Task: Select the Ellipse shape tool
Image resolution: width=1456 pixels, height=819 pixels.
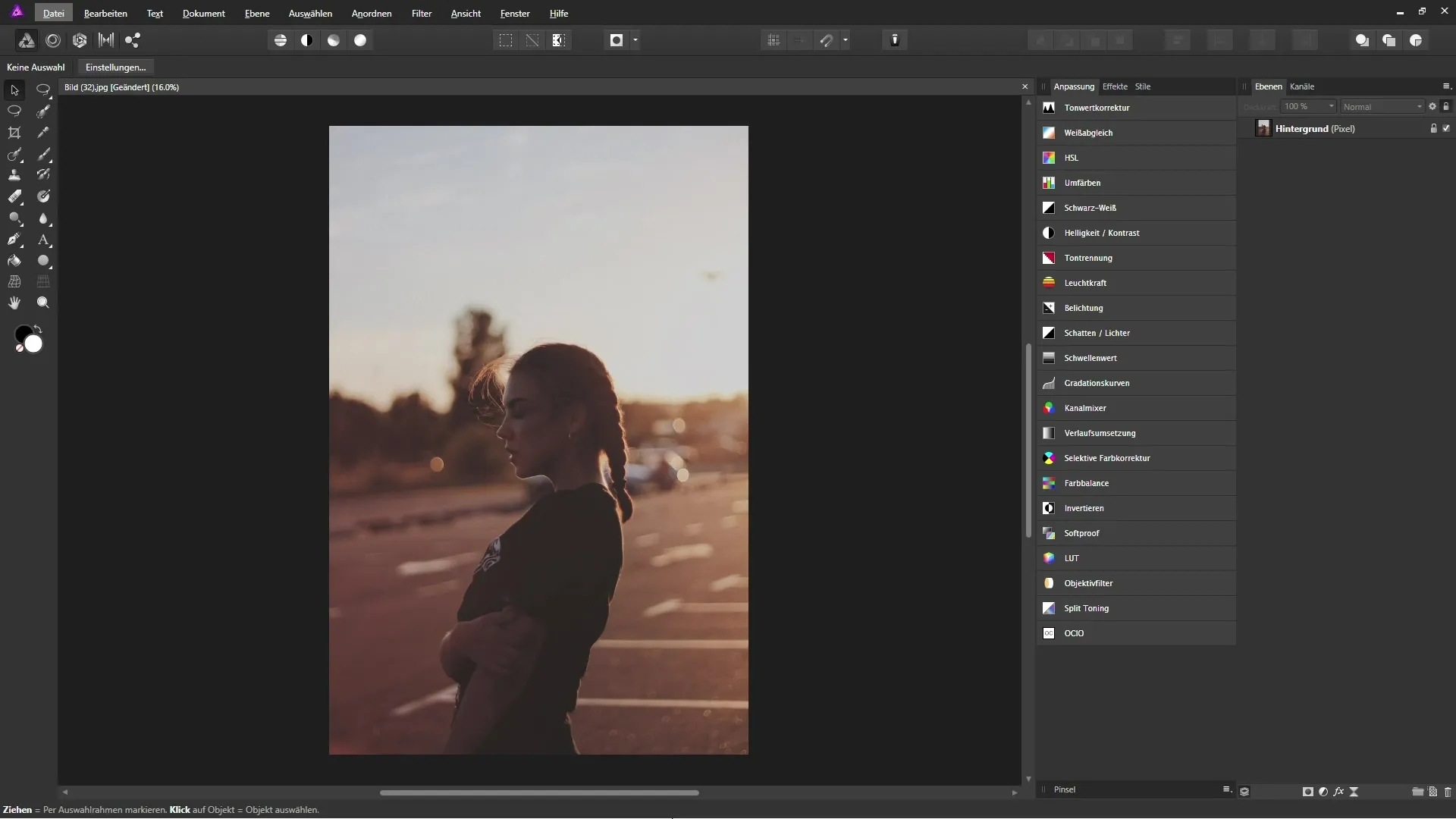Action: click(43, 261)
